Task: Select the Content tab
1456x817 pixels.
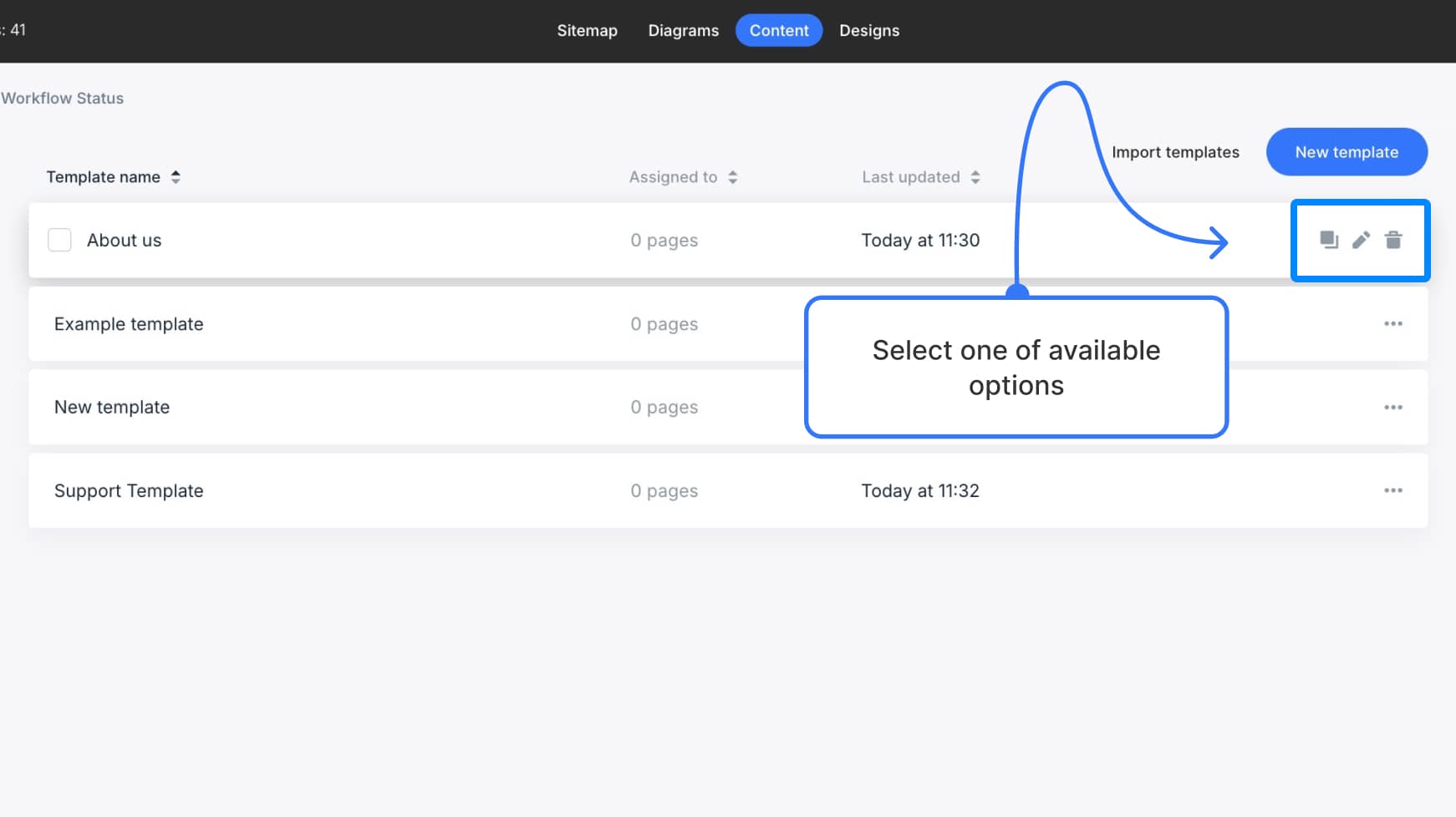Action: 779,31
